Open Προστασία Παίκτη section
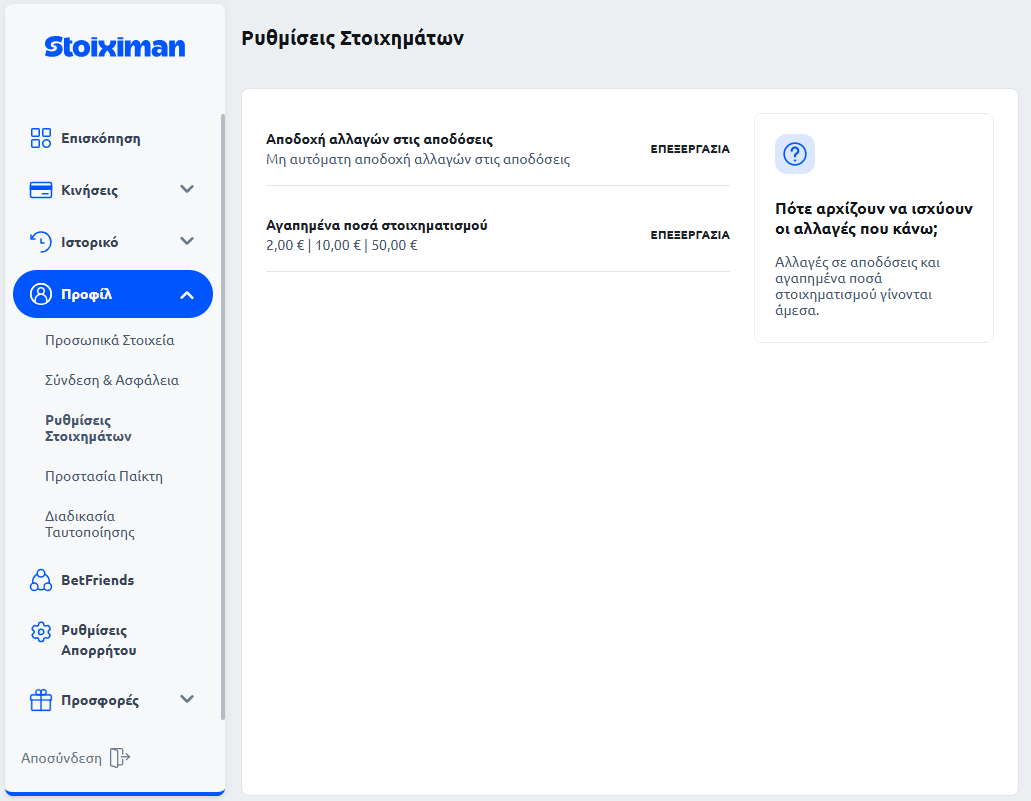 click(x=104, y=476)
